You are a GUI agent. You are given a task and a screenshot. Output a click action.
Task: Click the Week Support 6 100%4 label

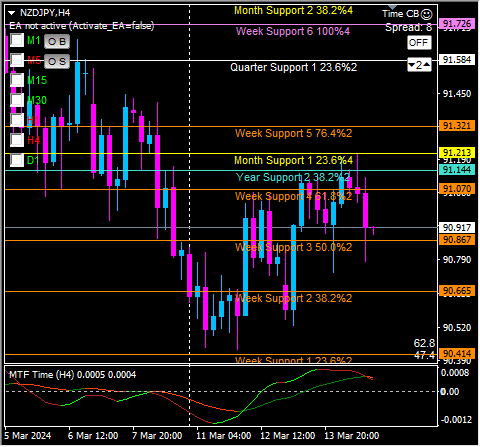[x=293, y=31]
